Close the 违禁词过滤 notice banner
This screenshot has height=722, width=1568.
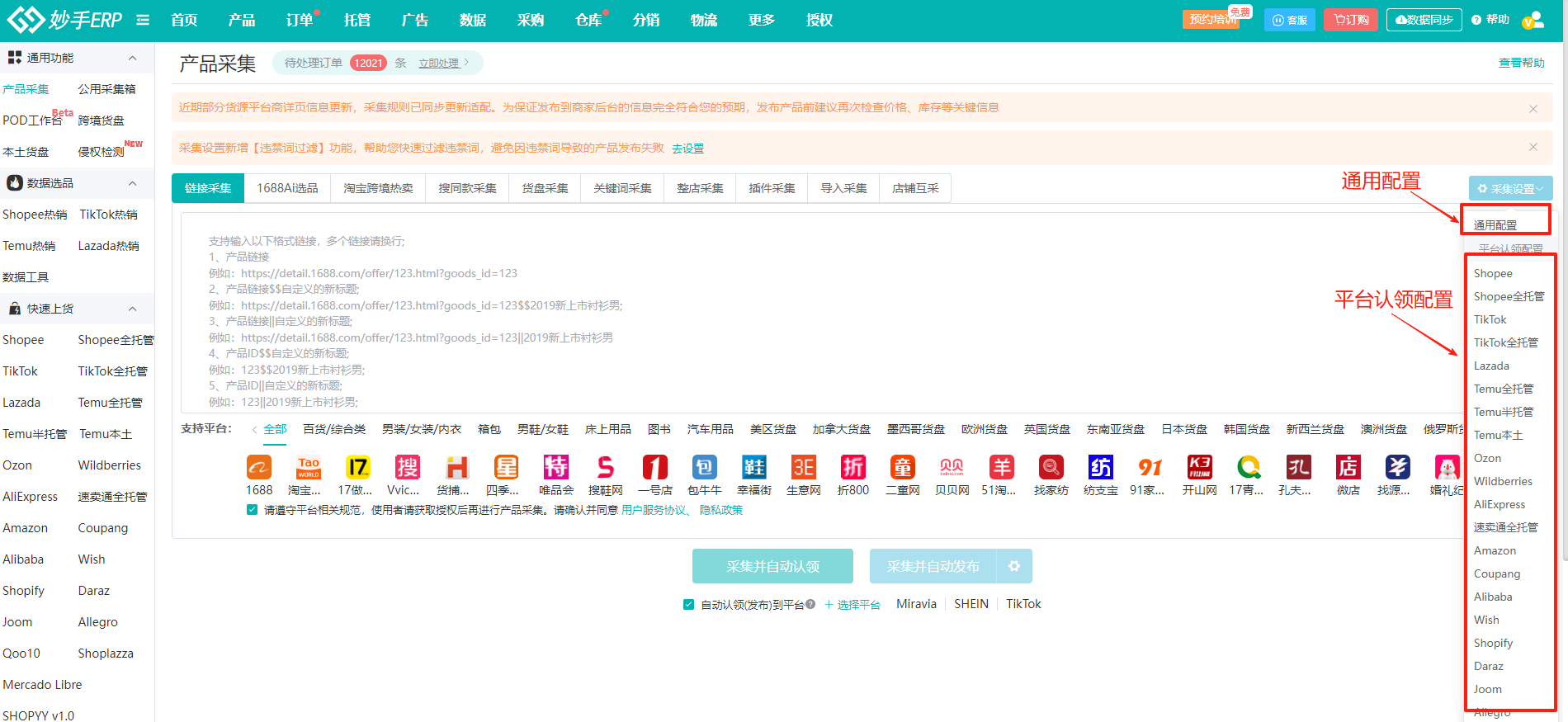(1533, 147)
